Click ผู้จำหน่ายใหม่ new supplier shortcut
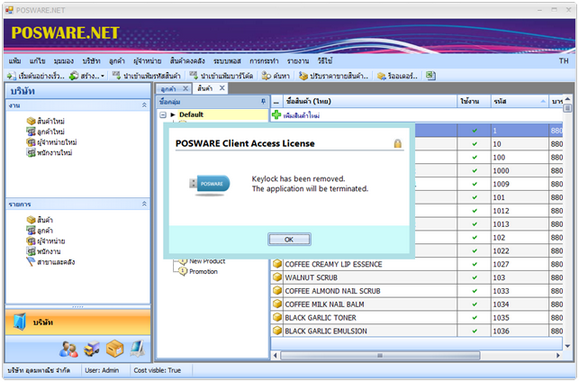579x382 pixels. click(x=52, y=142)
